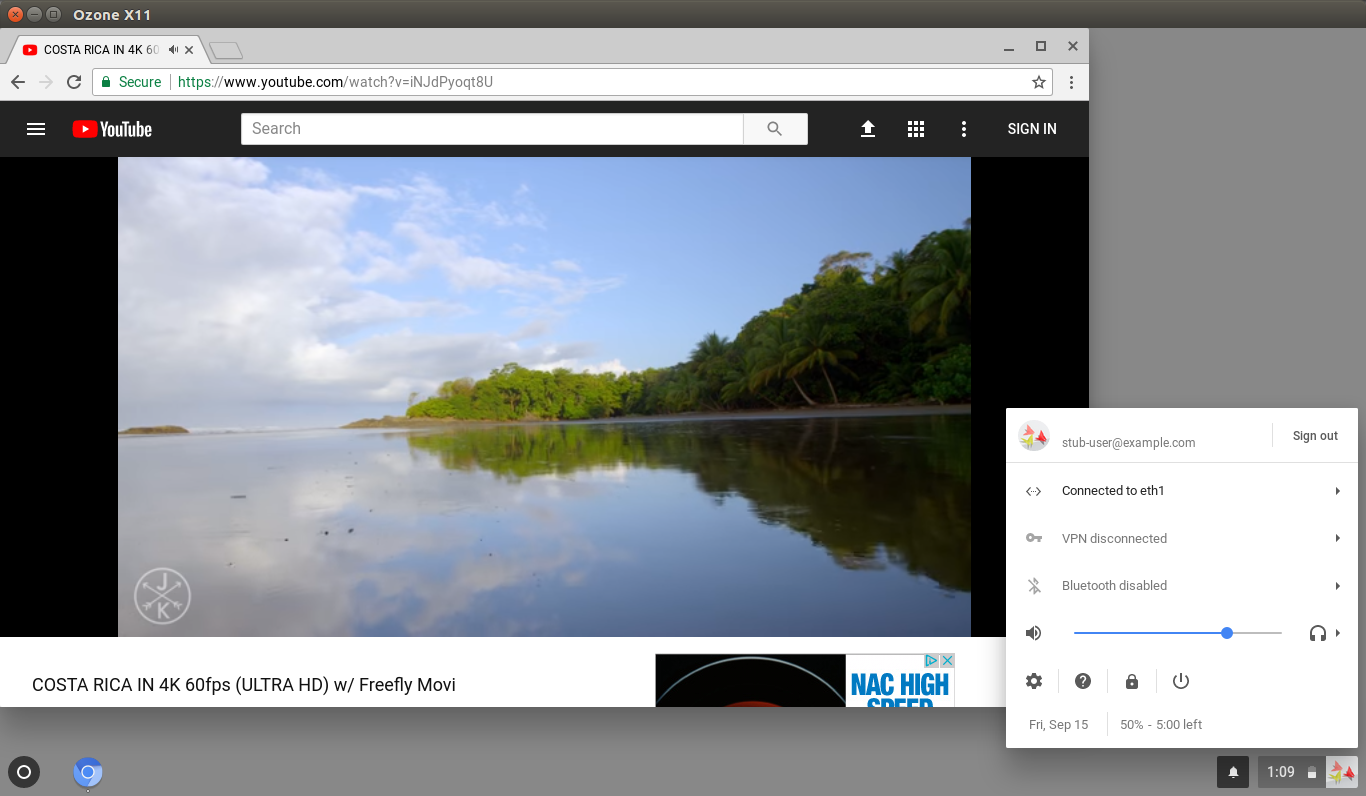Bookmark this page with the star icon
Viewport: 1366px width, 796px height.
point(1039,82)
